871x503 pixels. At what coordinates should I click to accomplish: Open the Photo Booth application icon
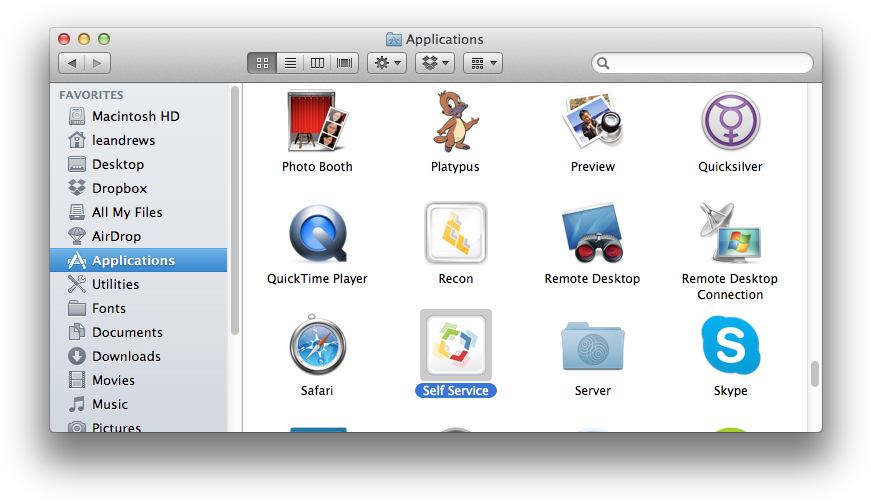coord(317,121)
